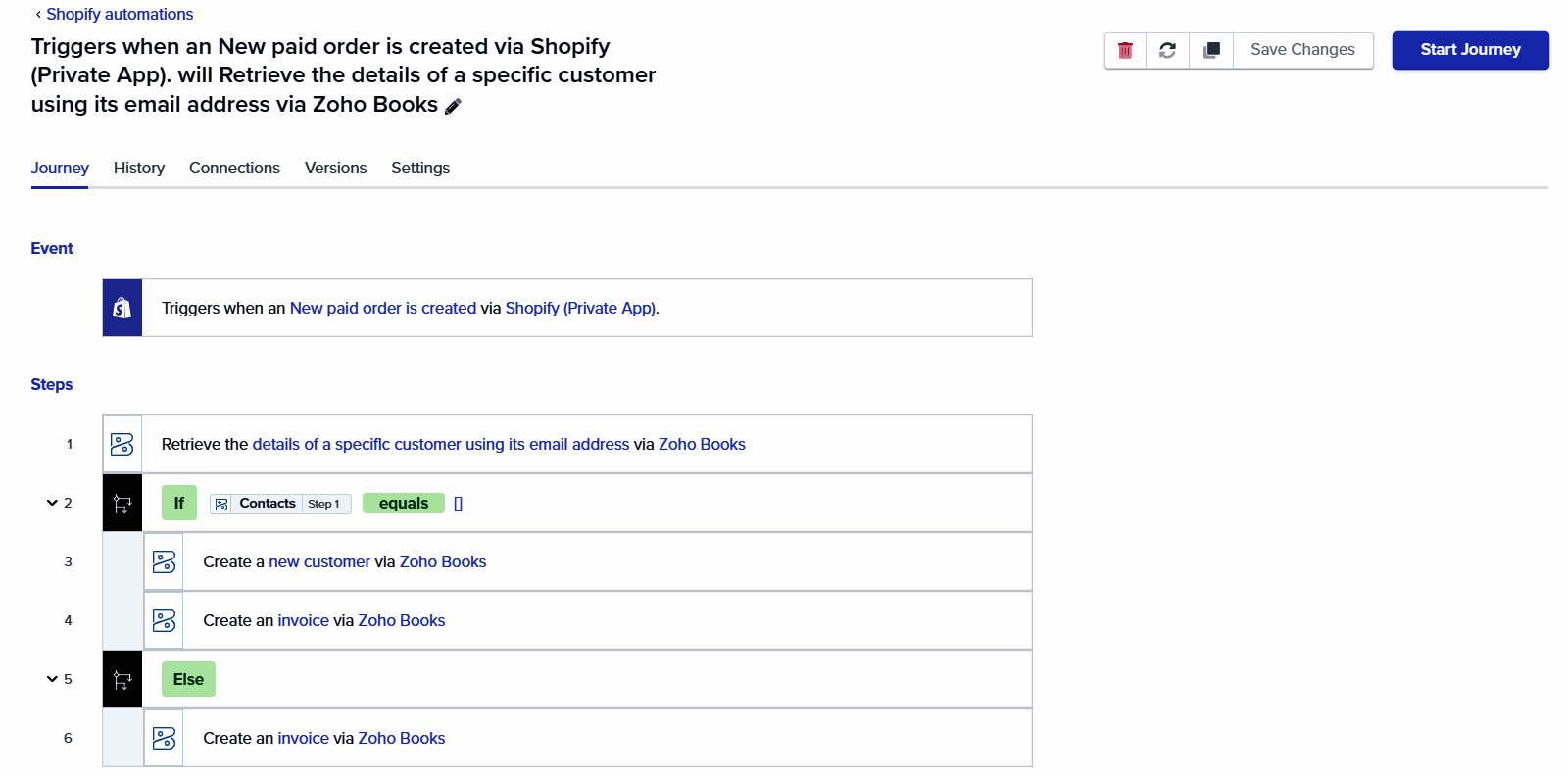
Task: Click the Contacts Step 1 condition chip
Action: (280, 504)
